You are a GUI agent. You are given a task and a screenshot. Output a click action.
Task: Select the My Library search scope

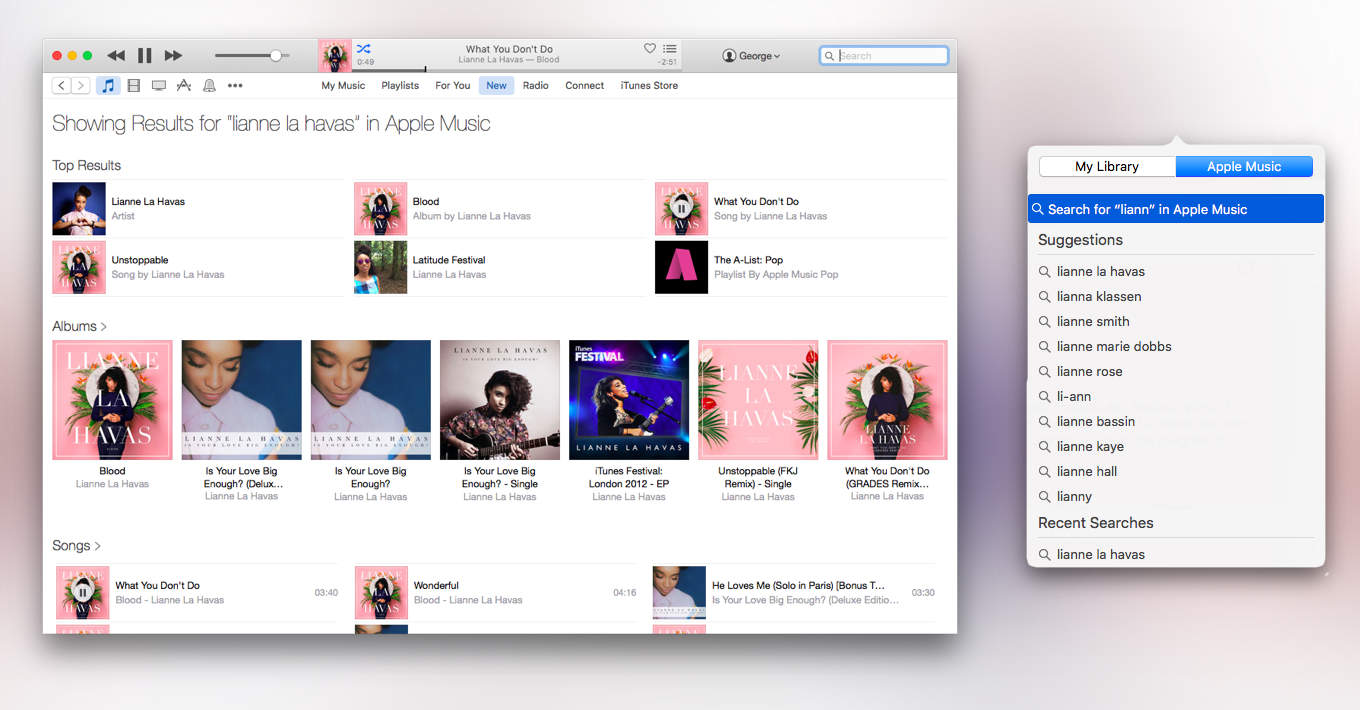coord(1107,167)
